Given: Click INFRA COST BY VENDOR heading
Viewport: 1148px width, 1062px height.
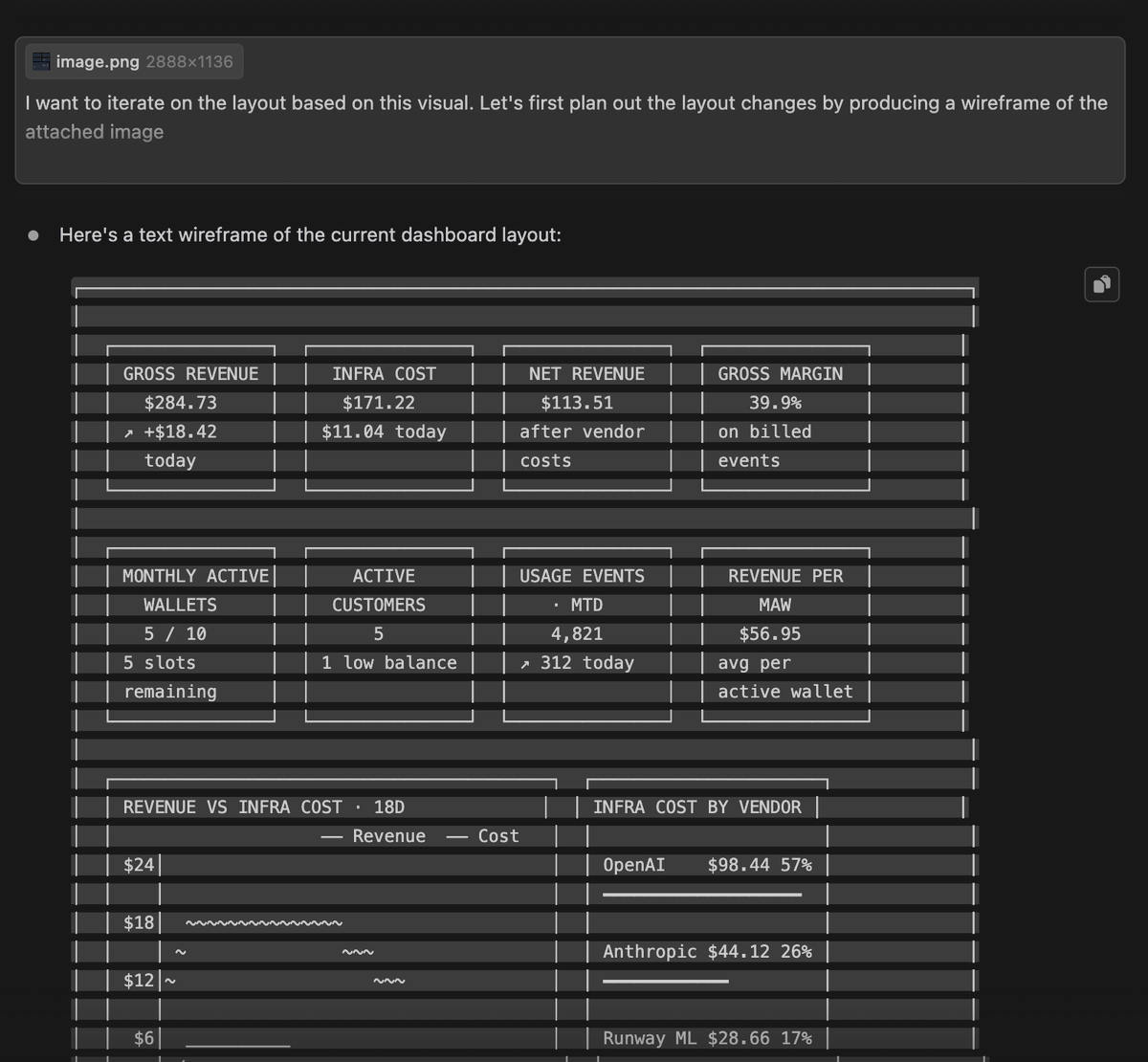Looking at the screenshot, I should point(697,807).
